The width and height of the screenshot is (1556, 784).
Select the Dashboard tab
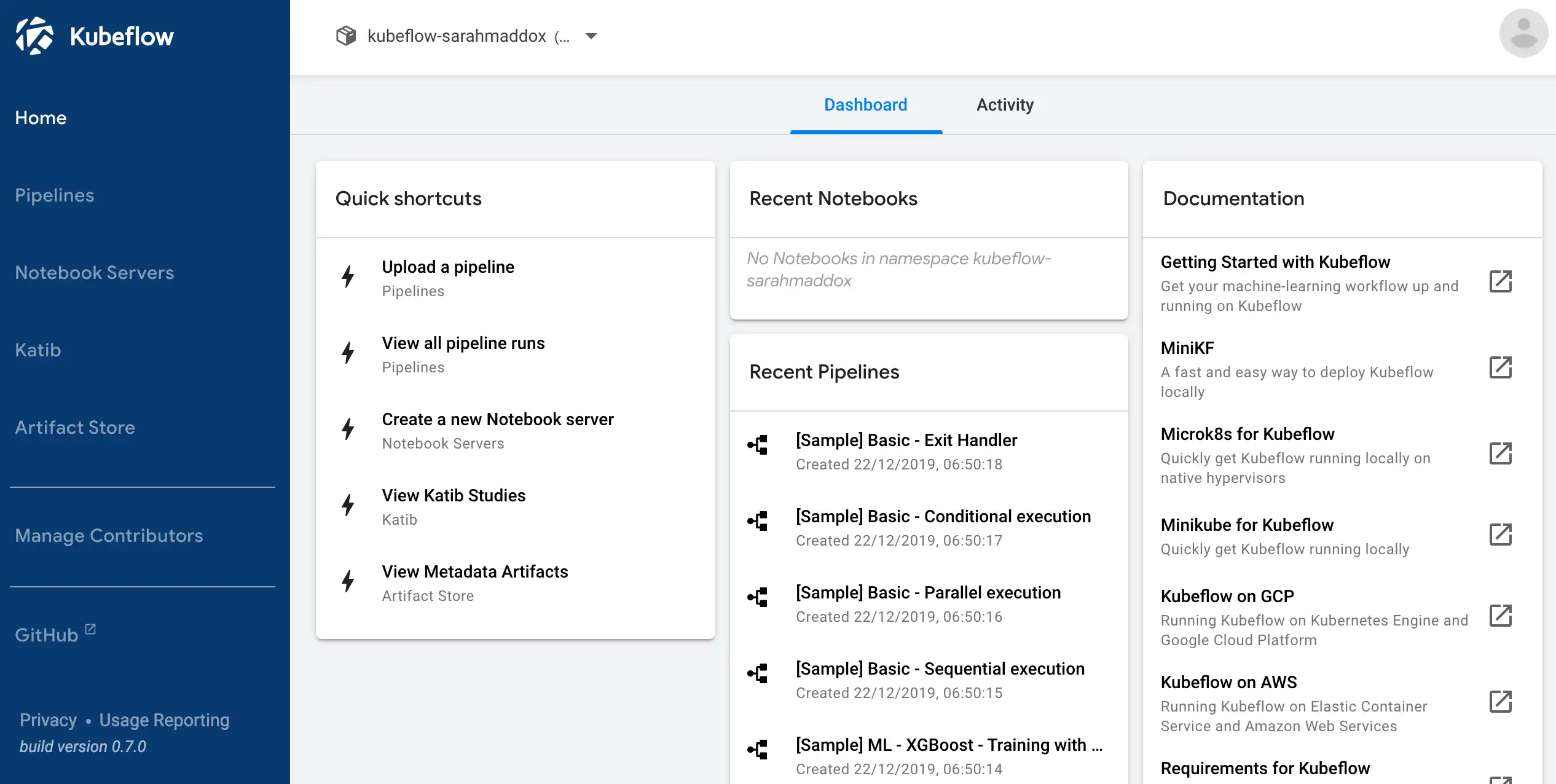pyautogui.click(x=866, y=104)
